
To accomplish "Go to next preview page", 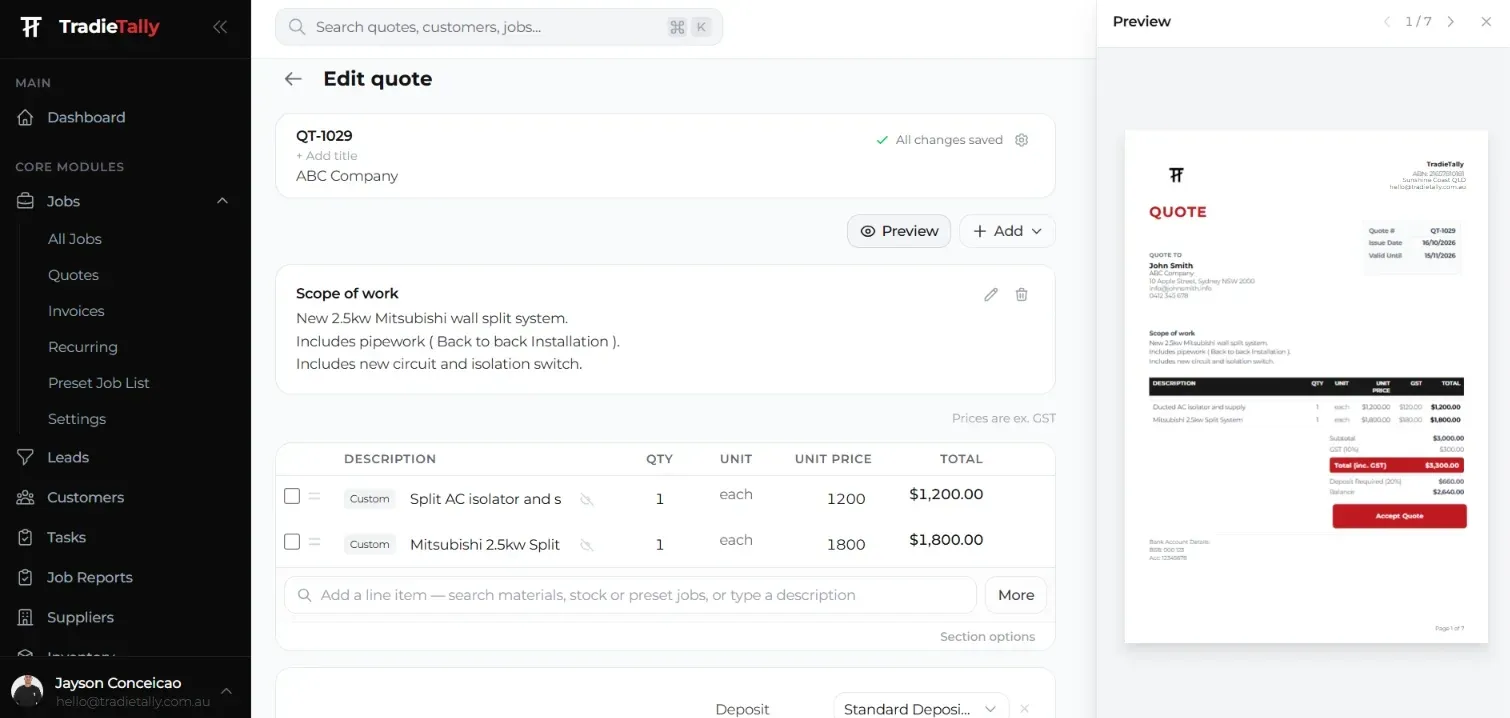I will [x=1451, y=22].
